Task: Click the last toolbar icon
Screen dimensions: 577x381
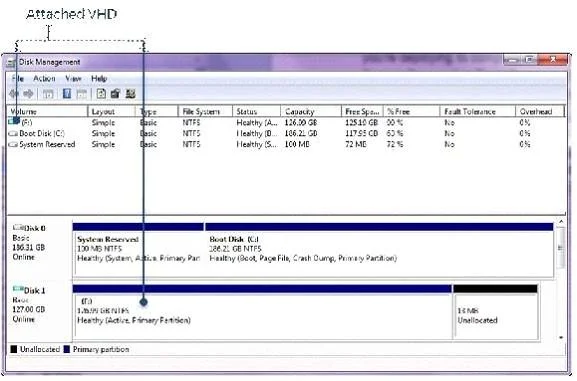Action: [130, 94]
